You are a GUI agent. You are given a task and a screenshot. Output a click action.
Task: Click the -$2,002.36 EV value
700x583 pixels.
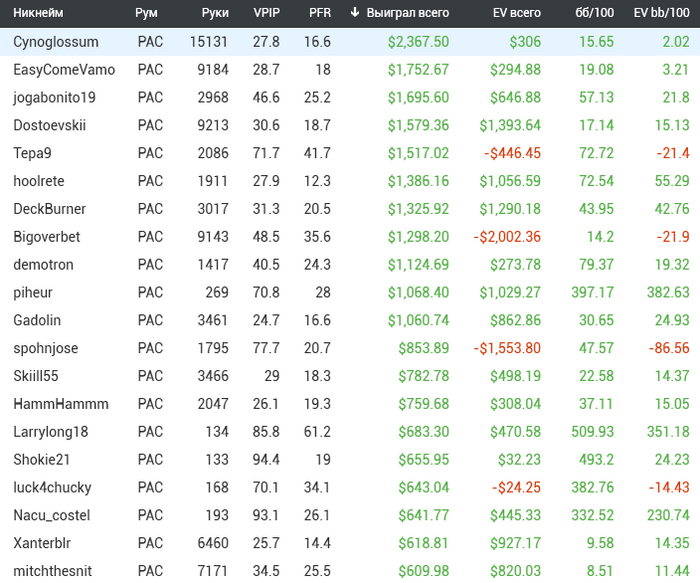(x=507, y=237)
